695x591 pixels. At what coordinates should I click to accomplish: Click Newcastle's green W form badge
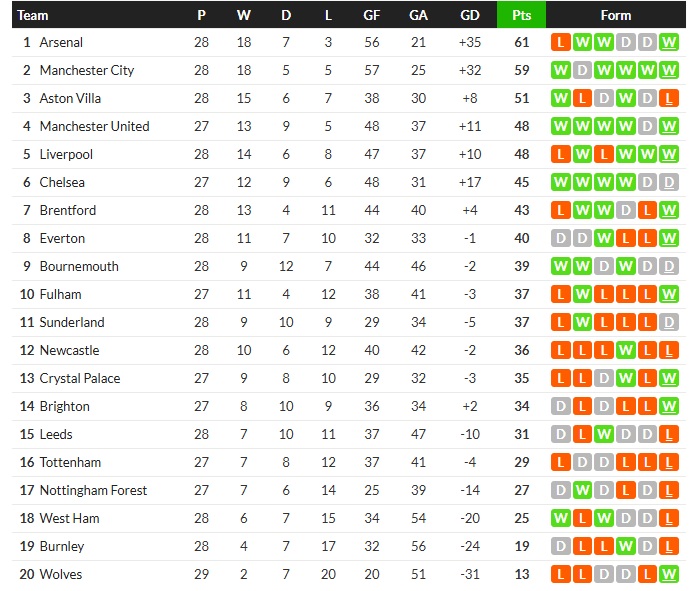point(626,351)
